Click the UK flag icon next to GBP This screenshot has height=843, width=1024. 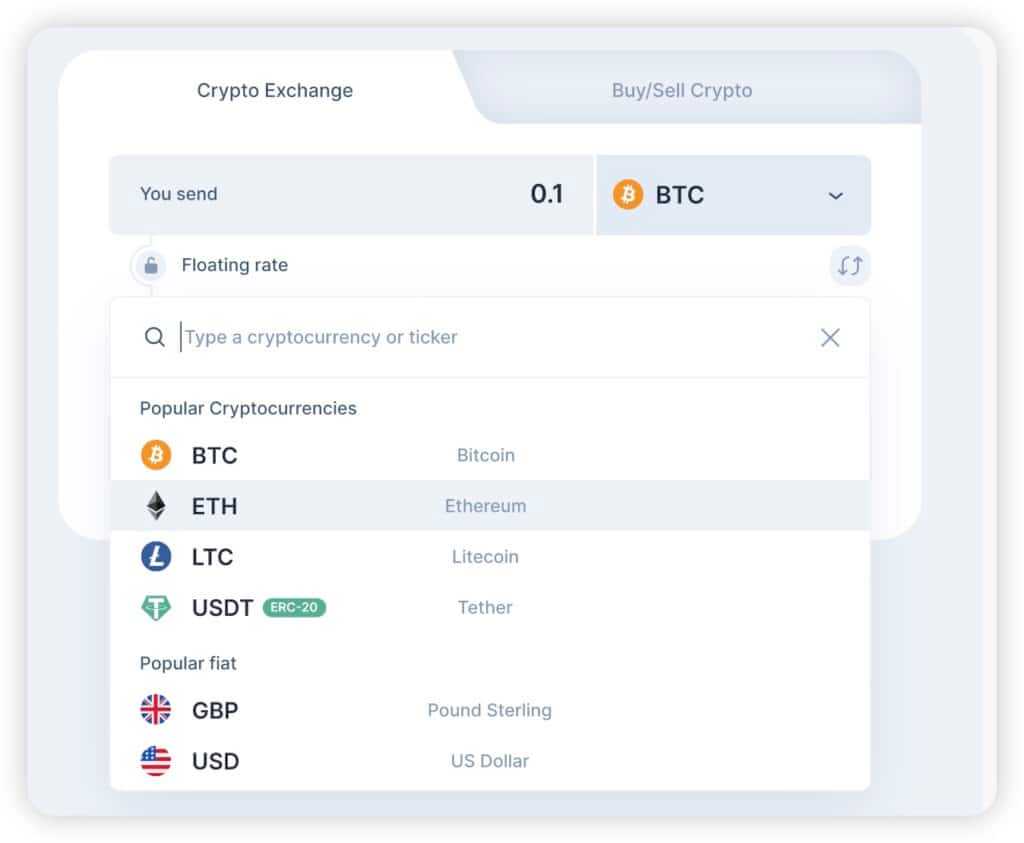pyautogui.click(x=155, y=710)
